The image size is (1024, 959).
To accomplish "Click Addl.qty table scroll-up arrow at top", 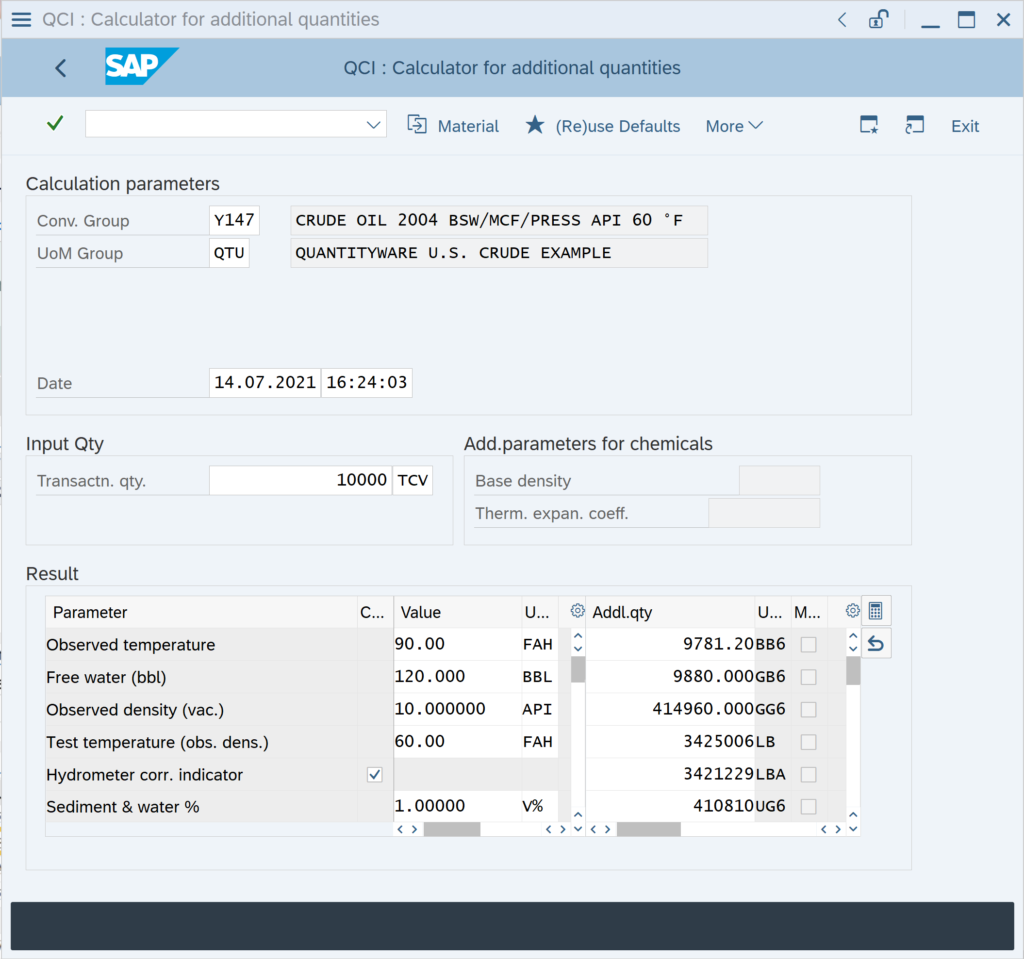I will pyautogui.click(x=853, y=636).
